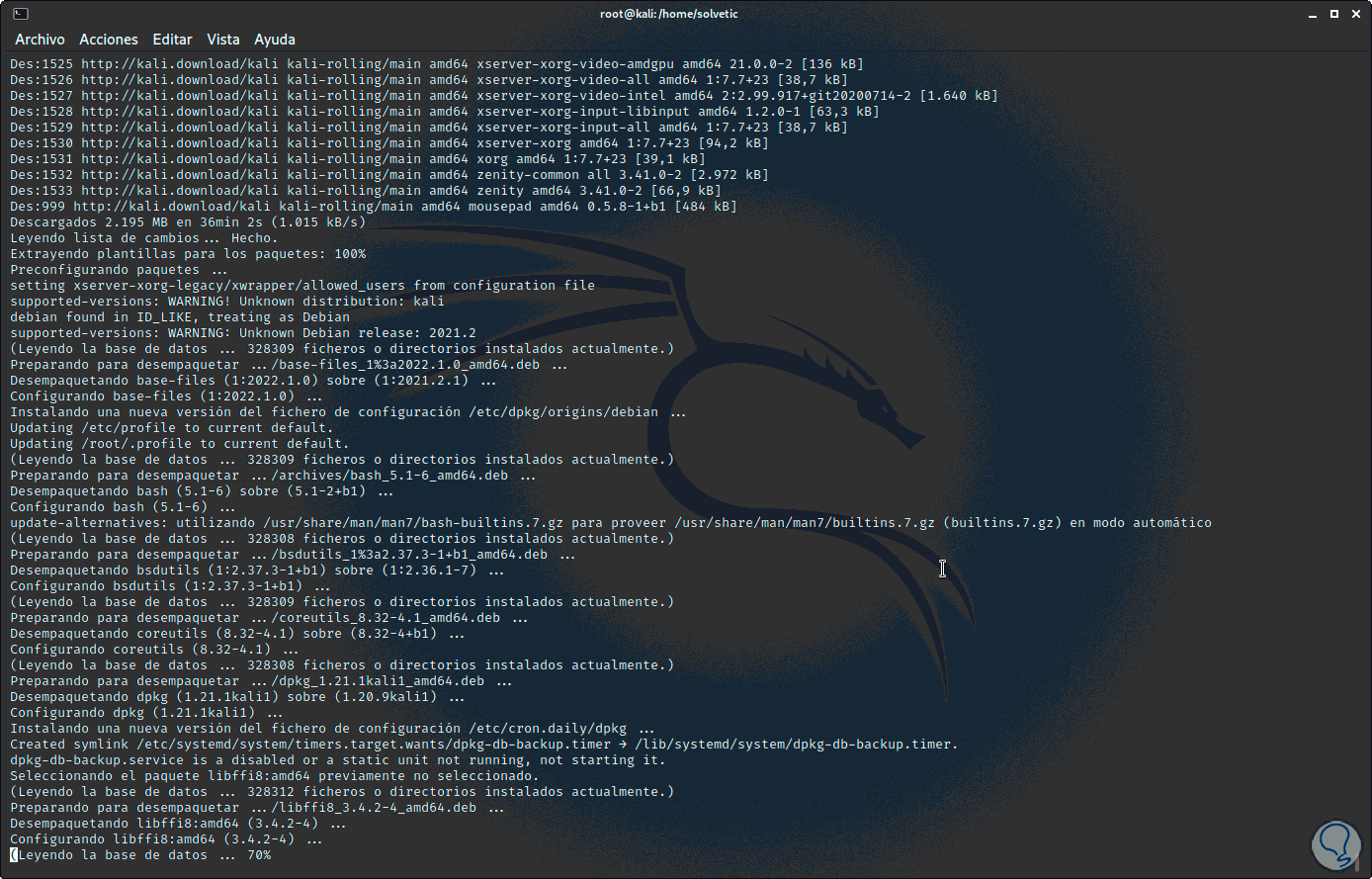Select 'WARNING: Unknown Debian release: 2021.2' line

coord(243,333)
